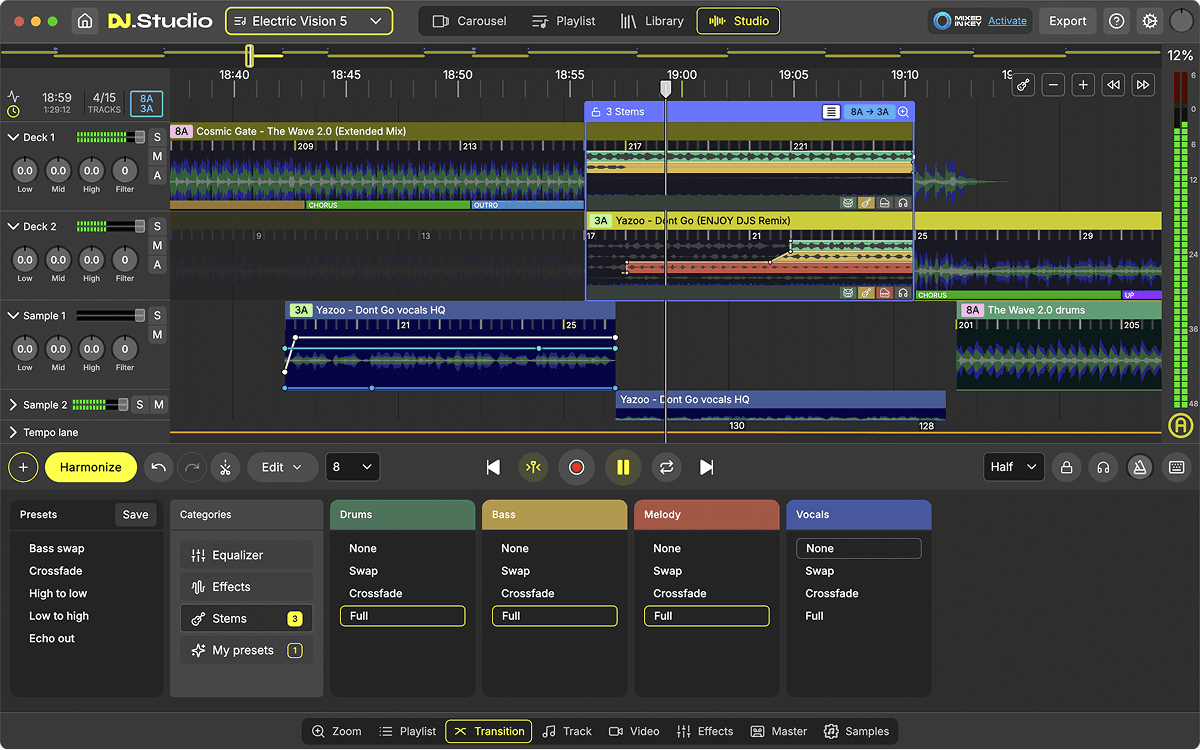
Task: Click the yellow automix A circle icon
Action: pyautogui.click(x=1180, y=426)
